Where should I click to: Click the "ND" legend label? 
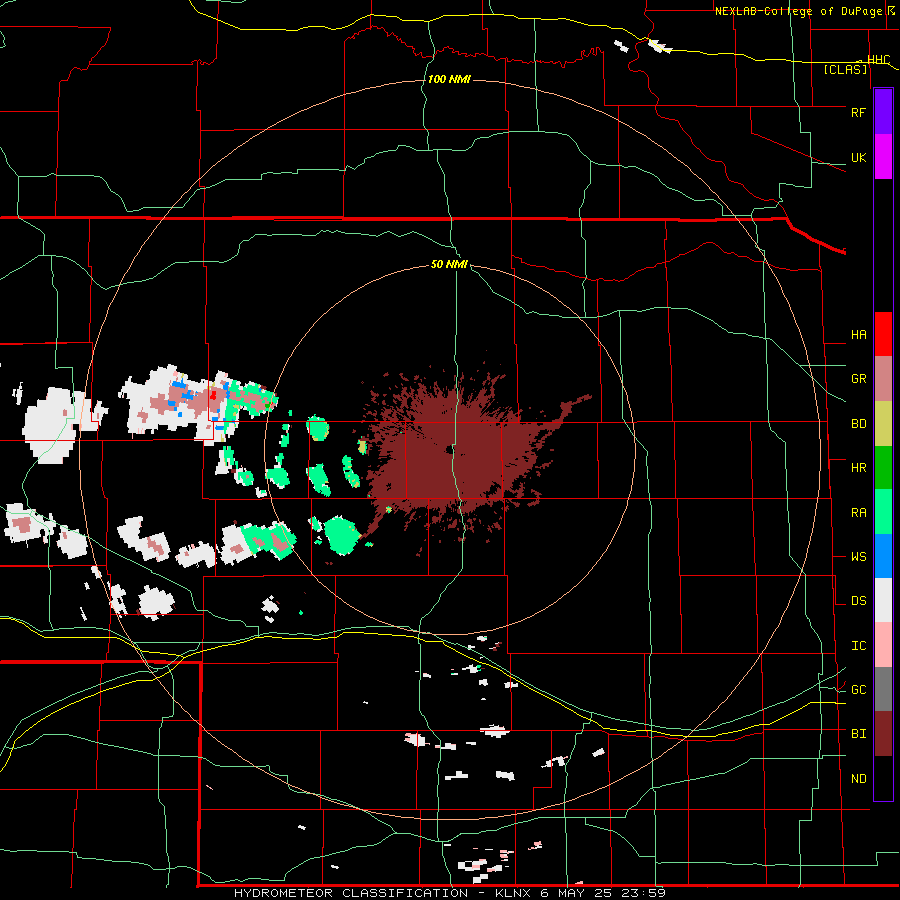(858, 779)
